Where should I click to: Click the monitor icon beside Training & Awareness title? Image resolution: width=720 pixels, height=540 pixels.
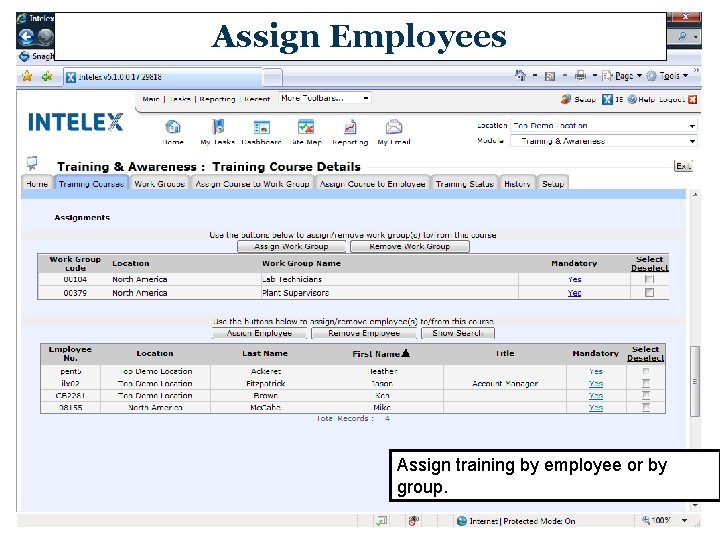tap(32, 163)
